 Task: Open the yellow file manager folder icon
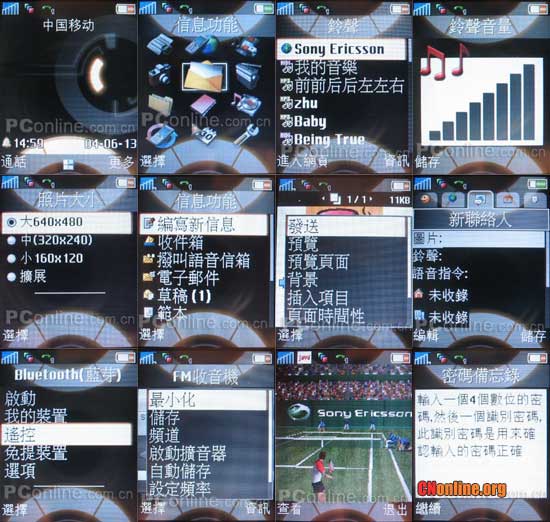coord(160,105)
